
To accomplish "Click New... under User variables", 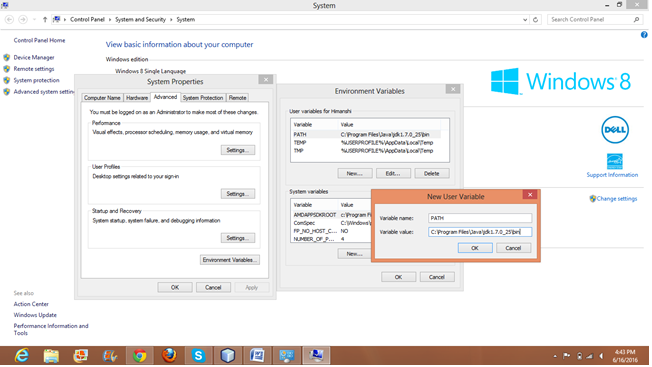I will (355, 173).
